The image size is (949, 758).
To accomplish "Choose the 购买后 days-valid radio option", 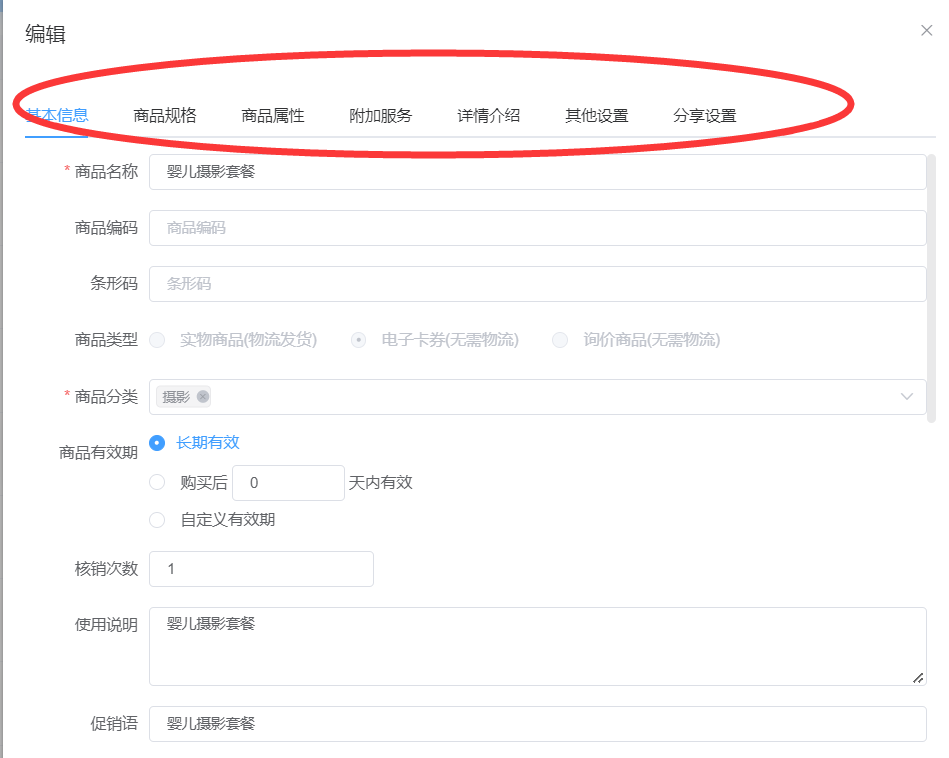I will (157, 482).
